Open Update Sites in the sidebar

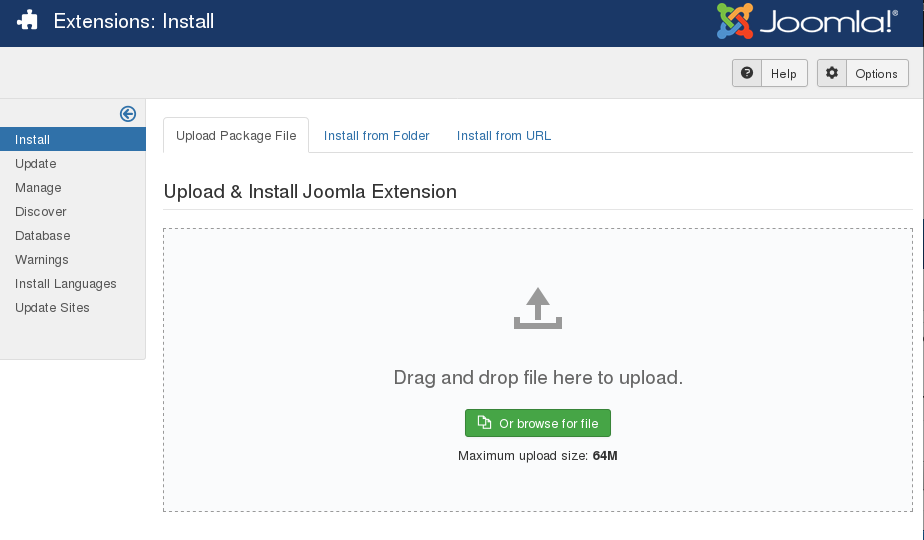(52, 308)
